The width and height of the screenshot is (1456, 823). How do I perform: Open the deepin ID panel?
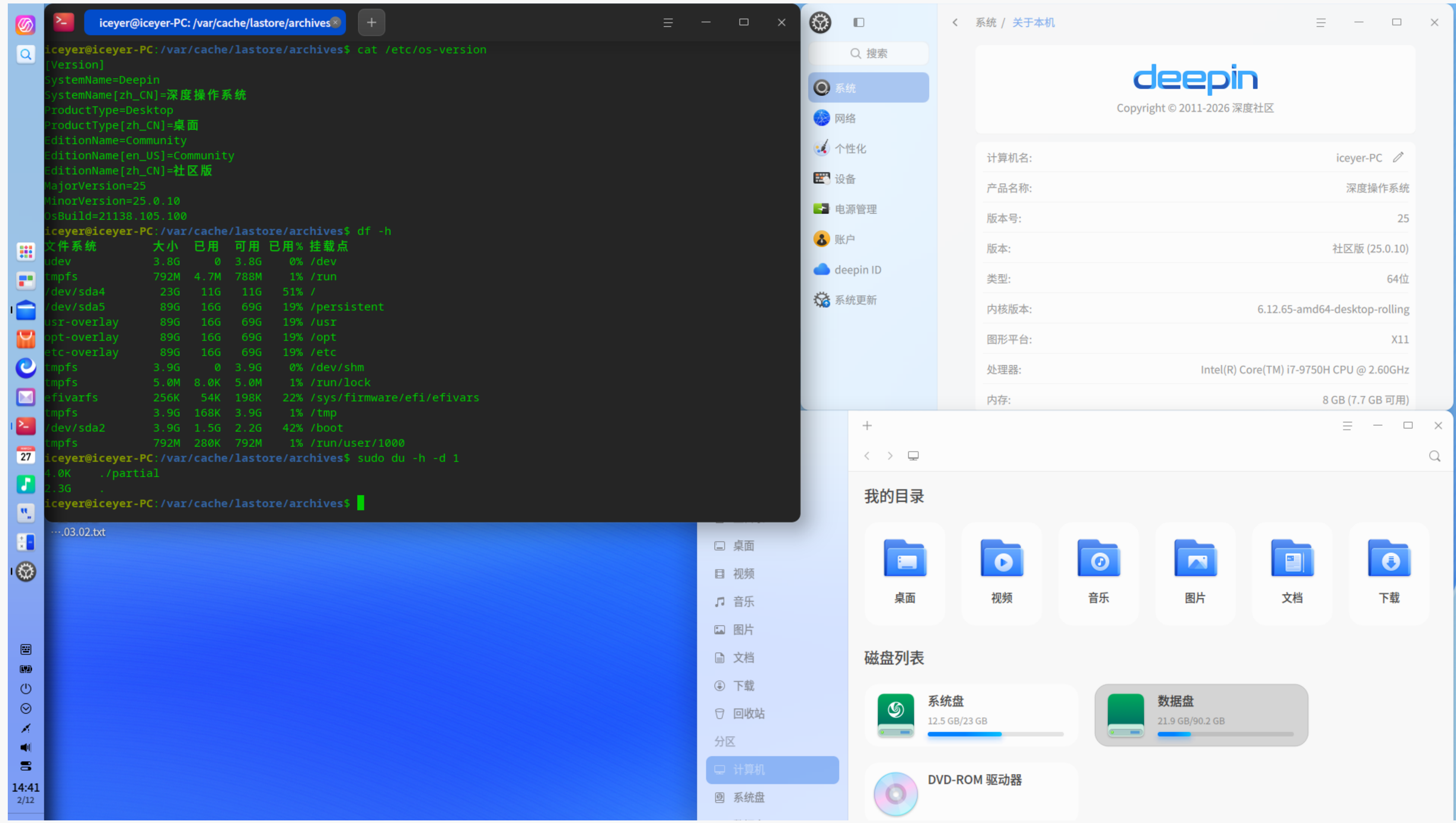(857, 269)
